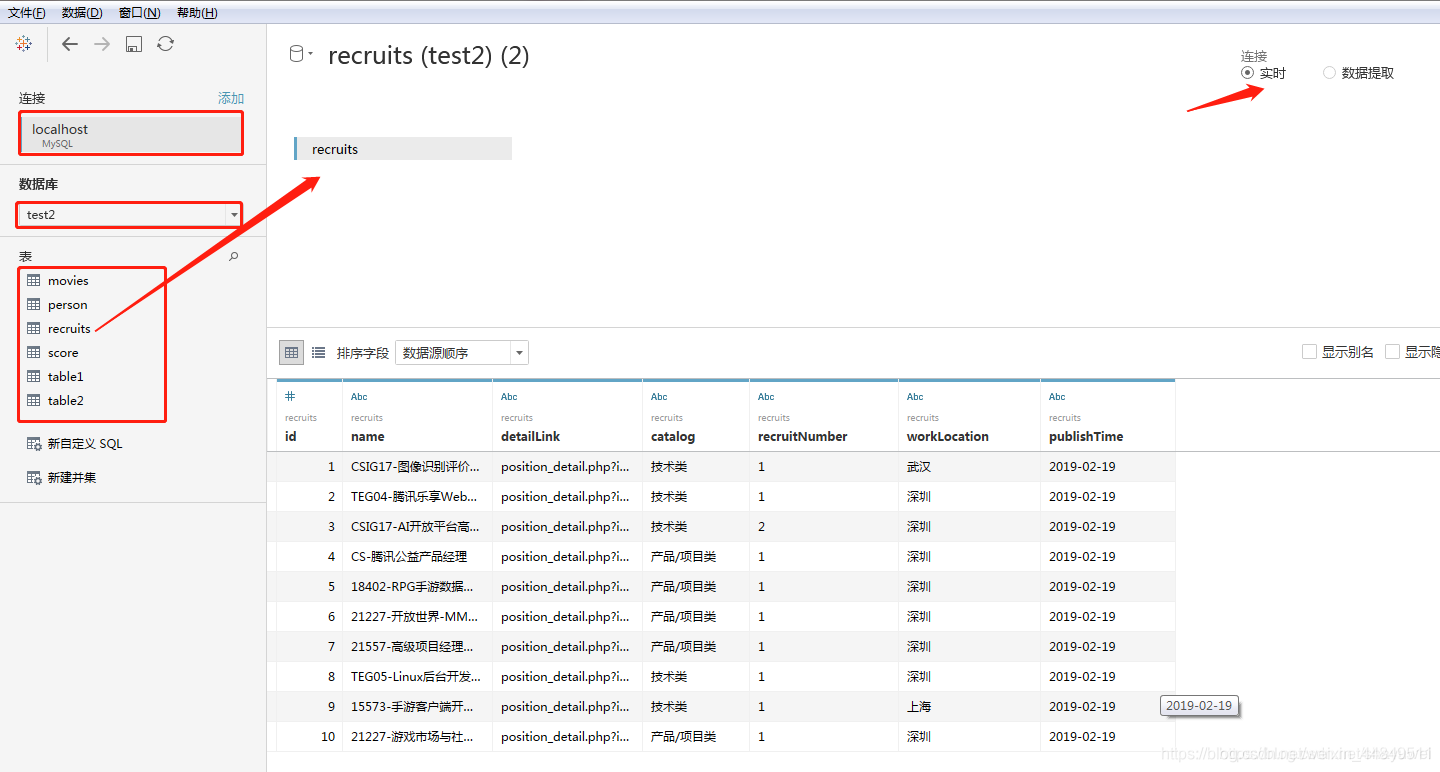Select table2 in the table list
This screenshot has width=1440, height=772.
(x=66, y=401)
